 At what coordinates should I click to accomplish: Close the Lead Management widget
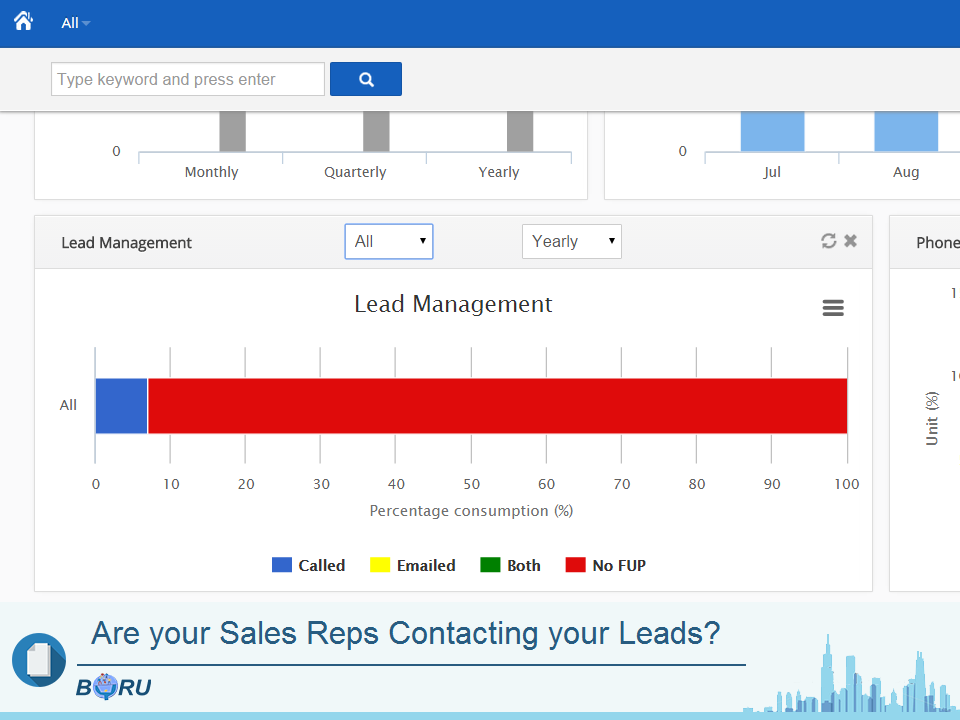click(x=850, y=241)
